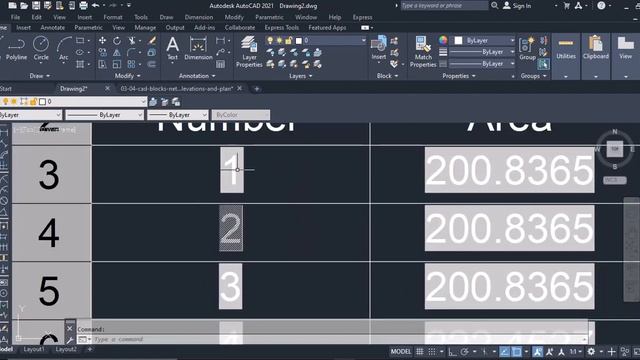
Task: Activate the Fillet tool
Action: point(131,52)
